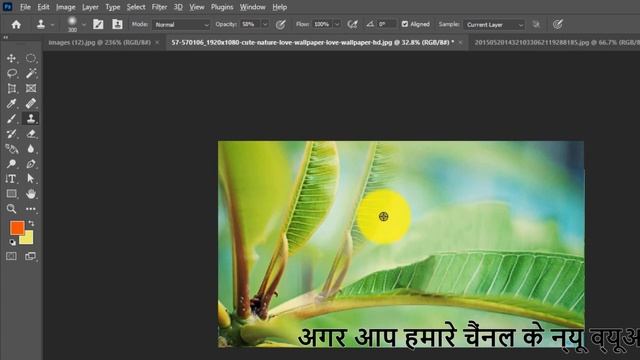Select the Dodge tool

(11, 164)
